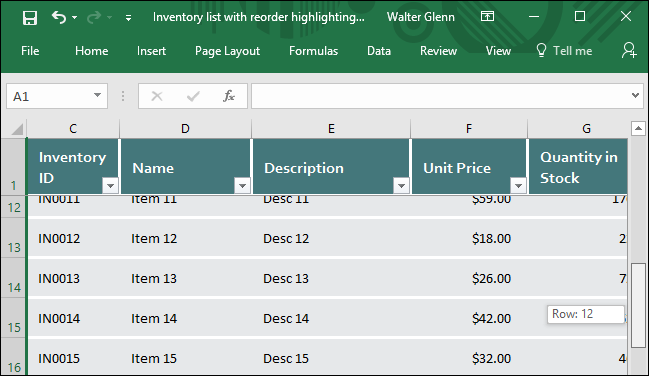
Task: Click the Ribbon Display Options icon
Action: (487, 17)
